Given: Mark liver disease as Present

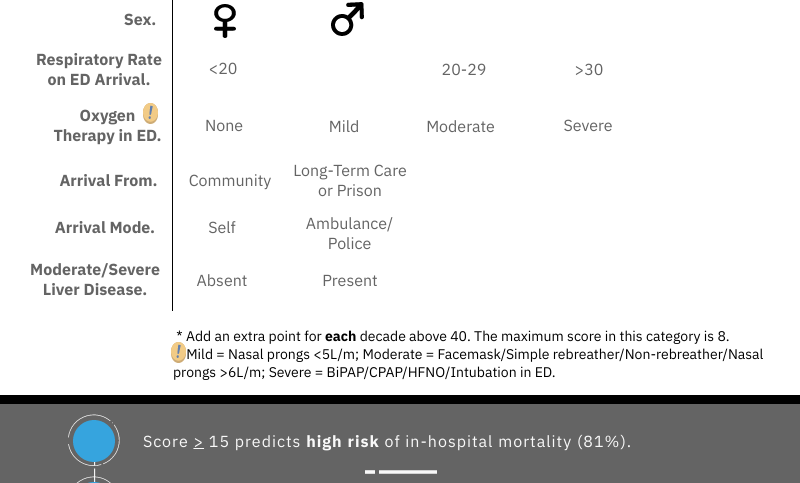Looking at the screenshot, I should click(x=350, y=281).
